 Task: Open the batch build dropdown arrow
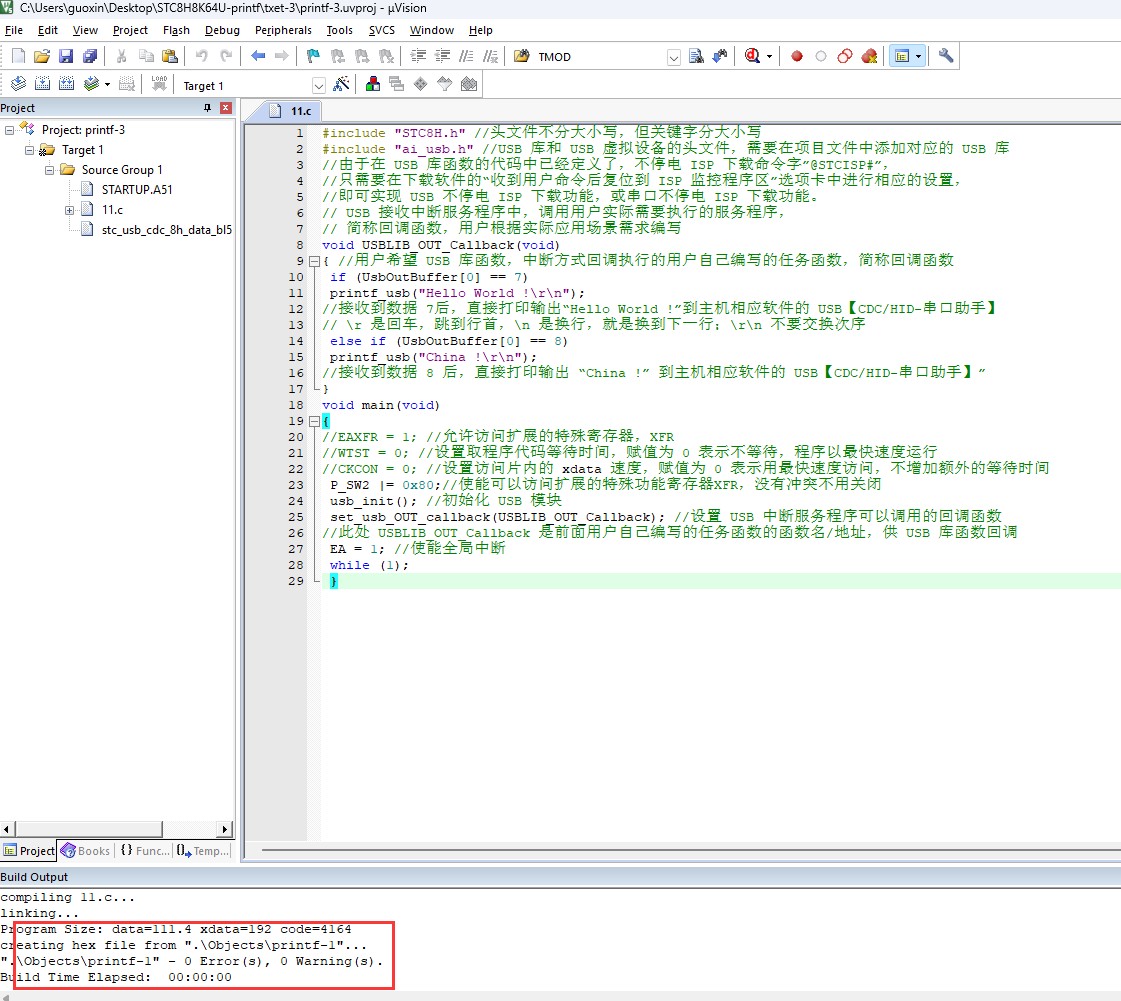[x=107, y=84]
